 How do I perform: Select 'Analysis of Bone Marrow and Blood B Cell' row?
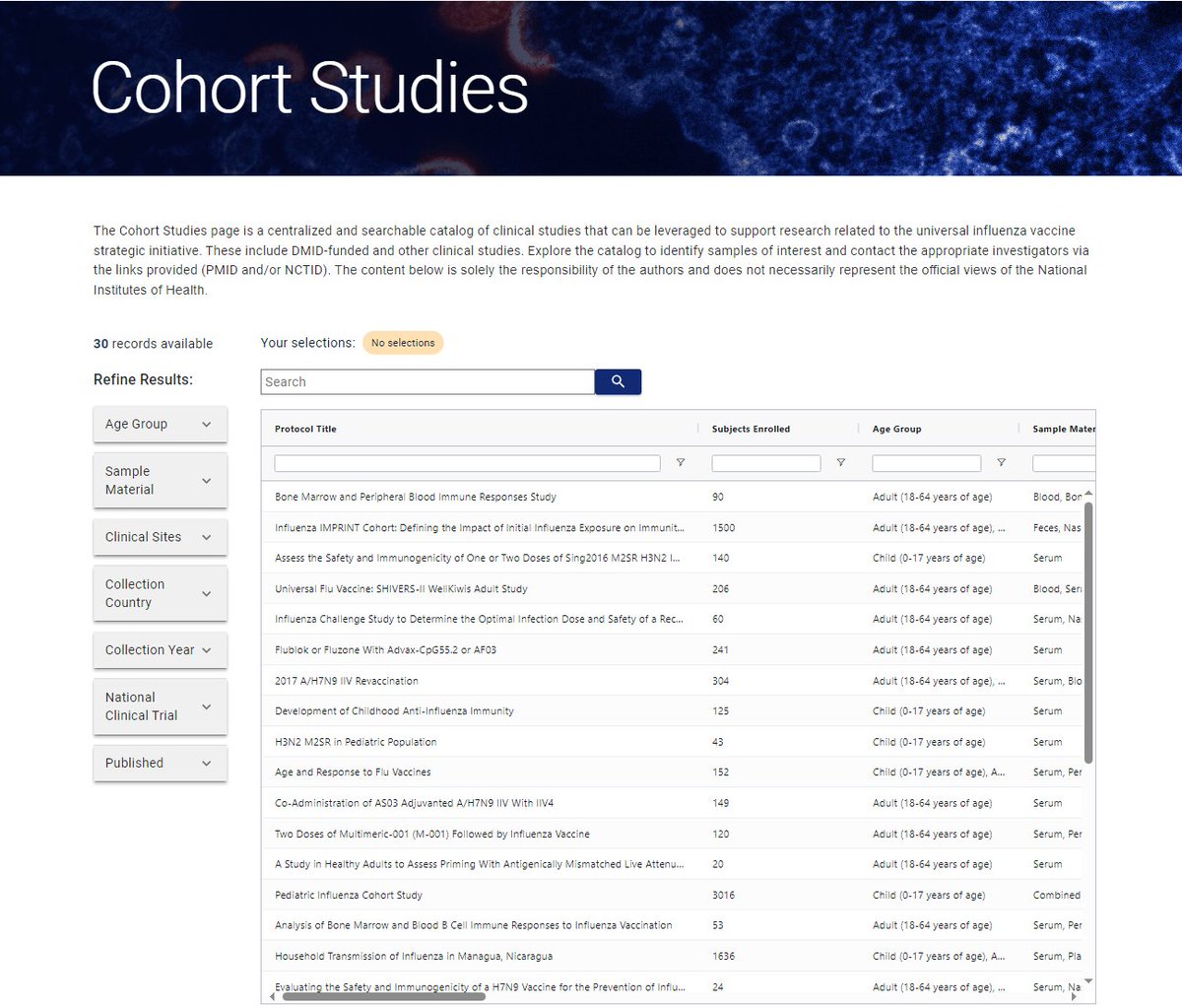(672, 925)
